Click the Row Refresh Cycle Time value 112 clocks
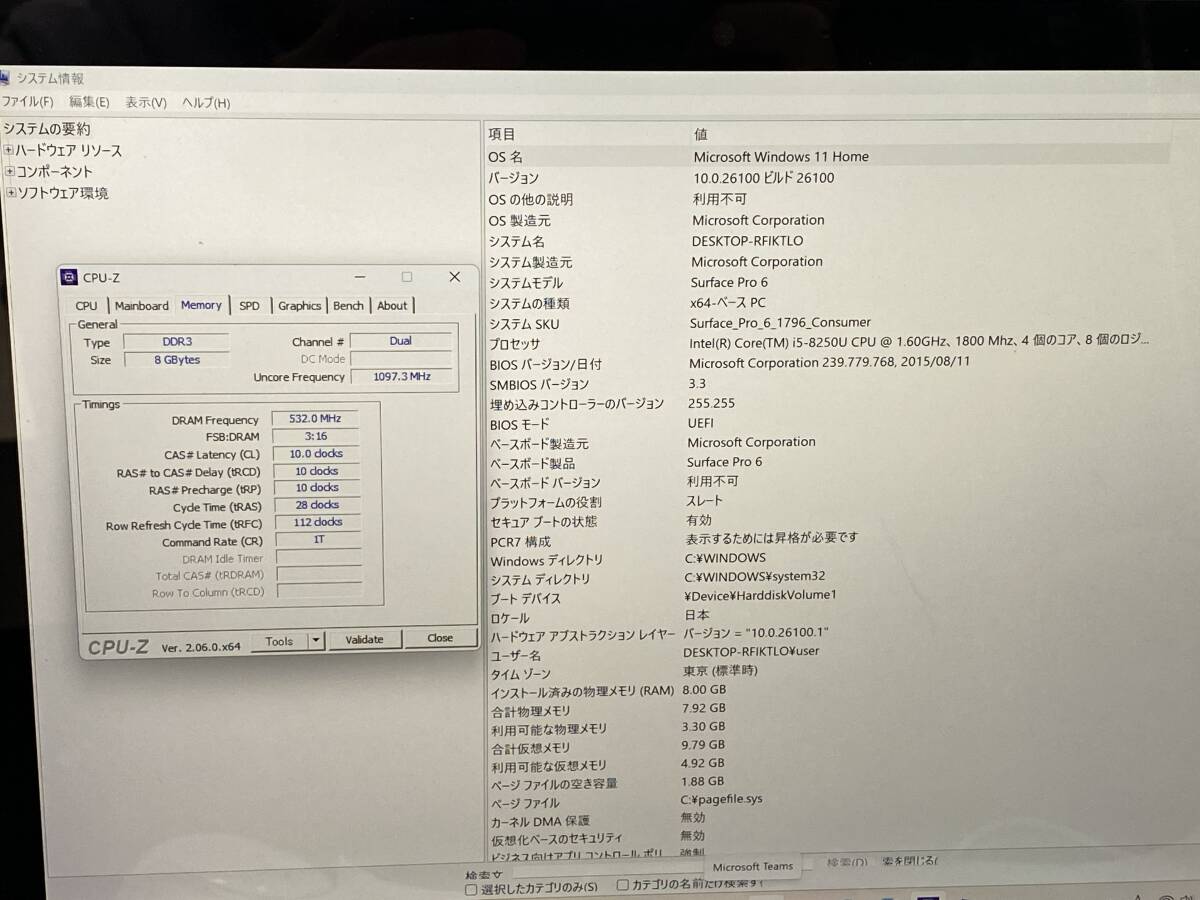The width and height of the screenshot is (1200, 900). (x=316, y=522)
